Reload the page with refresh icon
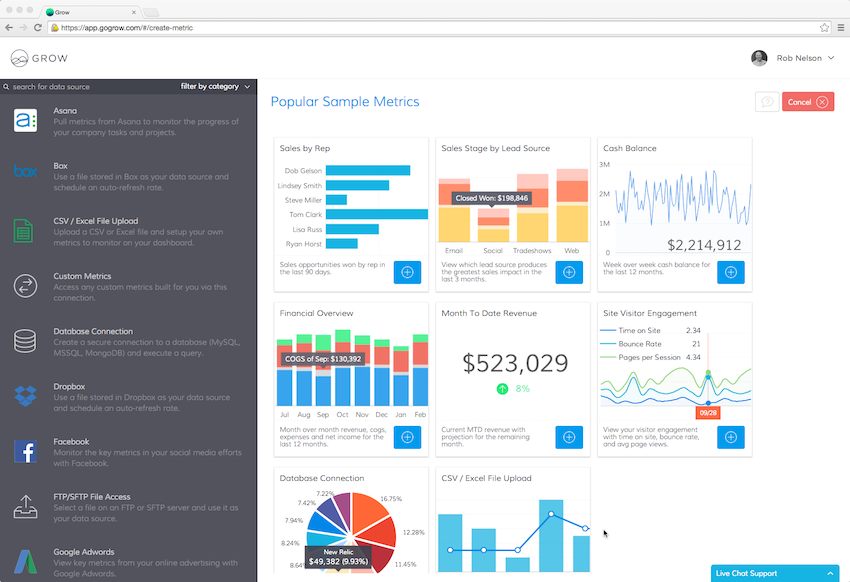850x582 pixels. [x=37, y=28]
